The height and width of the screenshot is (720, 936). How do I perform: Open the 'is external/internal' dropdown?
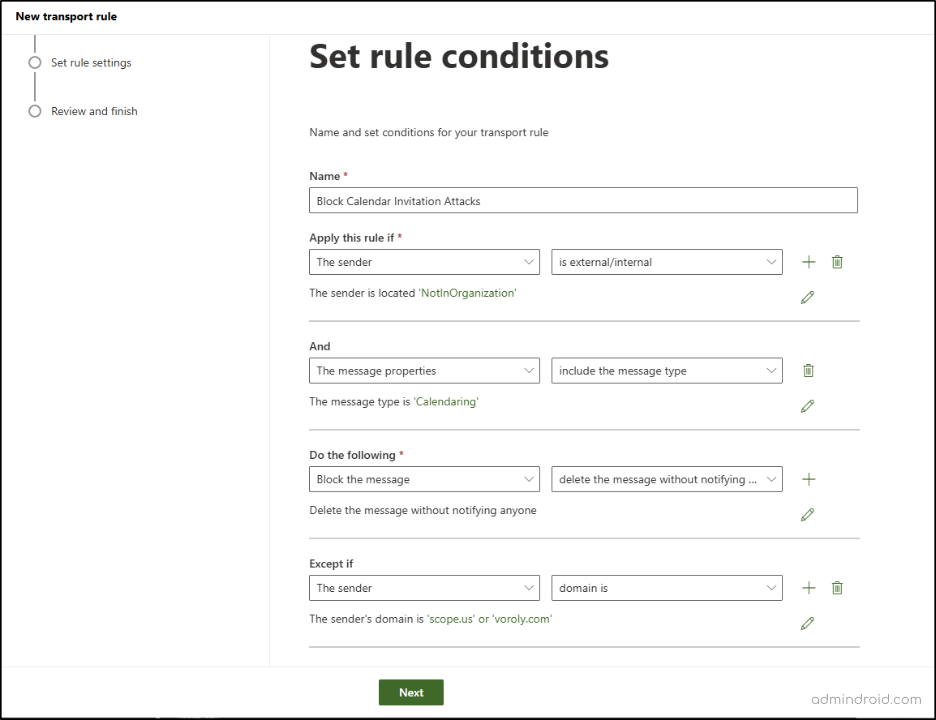(x=666, y=261)
